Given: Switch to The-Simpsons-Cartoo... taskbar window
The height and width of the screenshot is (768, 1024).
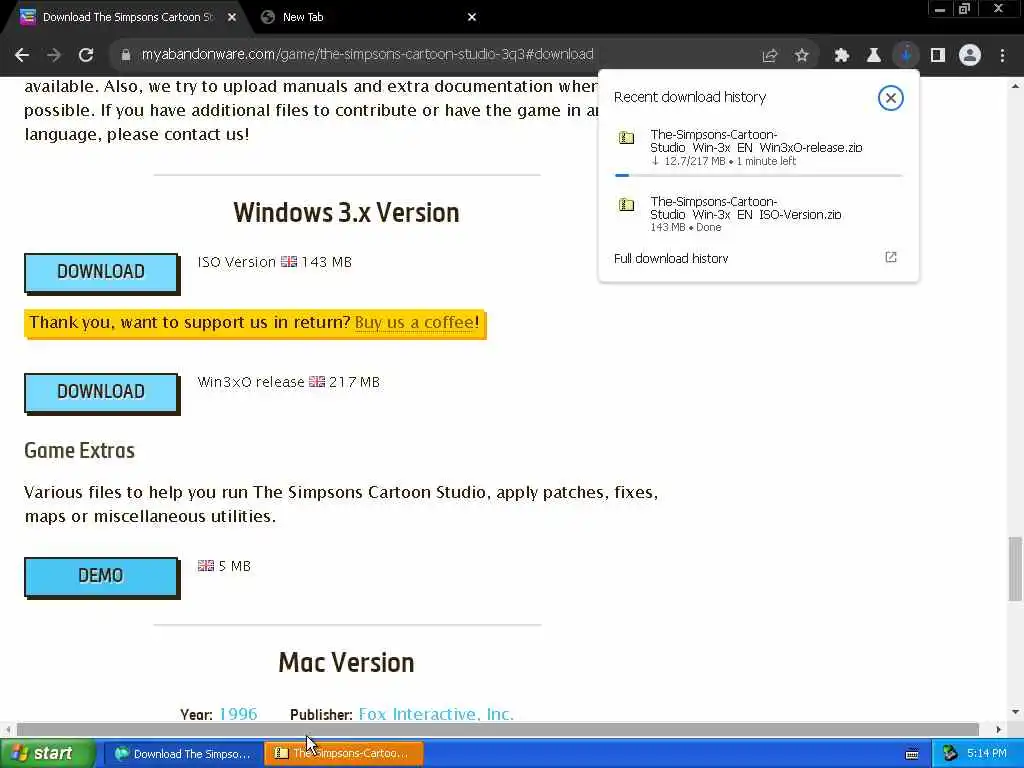Looking at the screenshot, I should click(x=344, y=754).
